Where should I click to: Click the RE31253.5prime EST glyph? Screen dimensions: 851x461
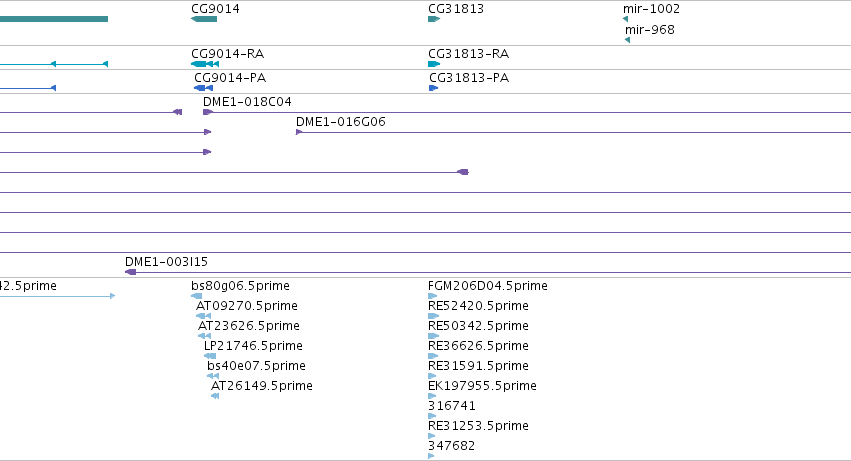coord(431,436)
